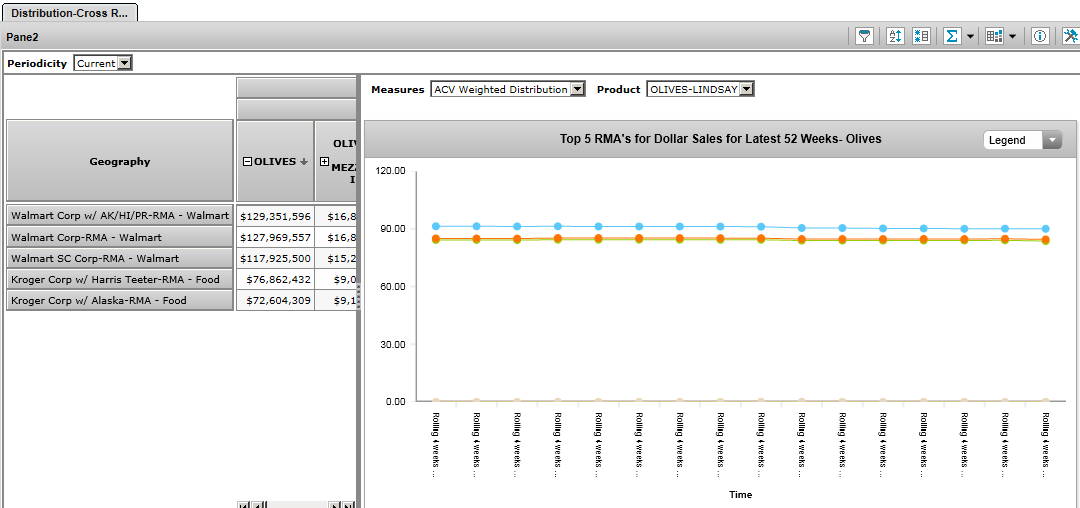
Task: Open the information icon in toolbar
Action: tap(1040, 36)
